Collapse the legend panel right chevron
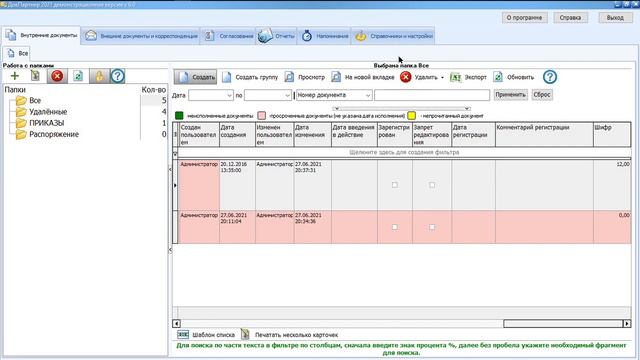This screenshot has width=640, height=360. 467,109
